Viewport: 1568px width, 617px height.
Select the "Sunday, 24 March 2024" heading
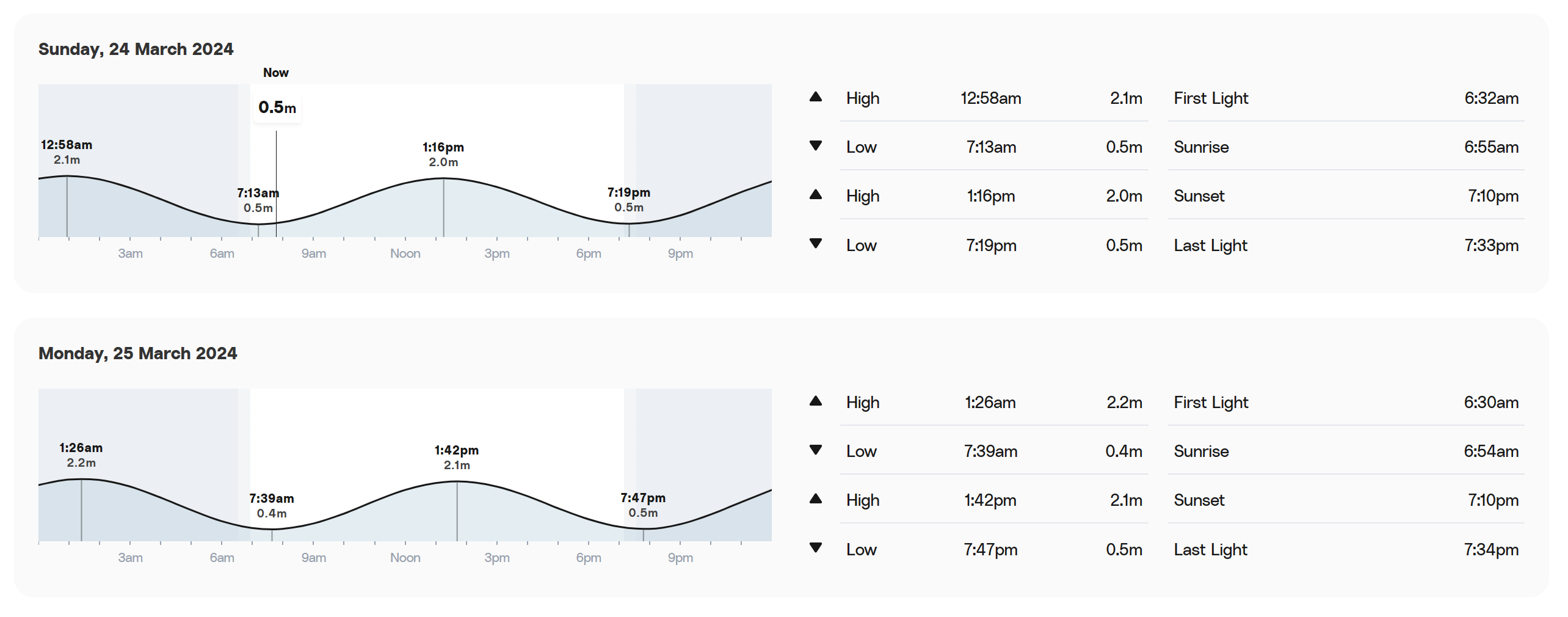click(x=136, y=49)
